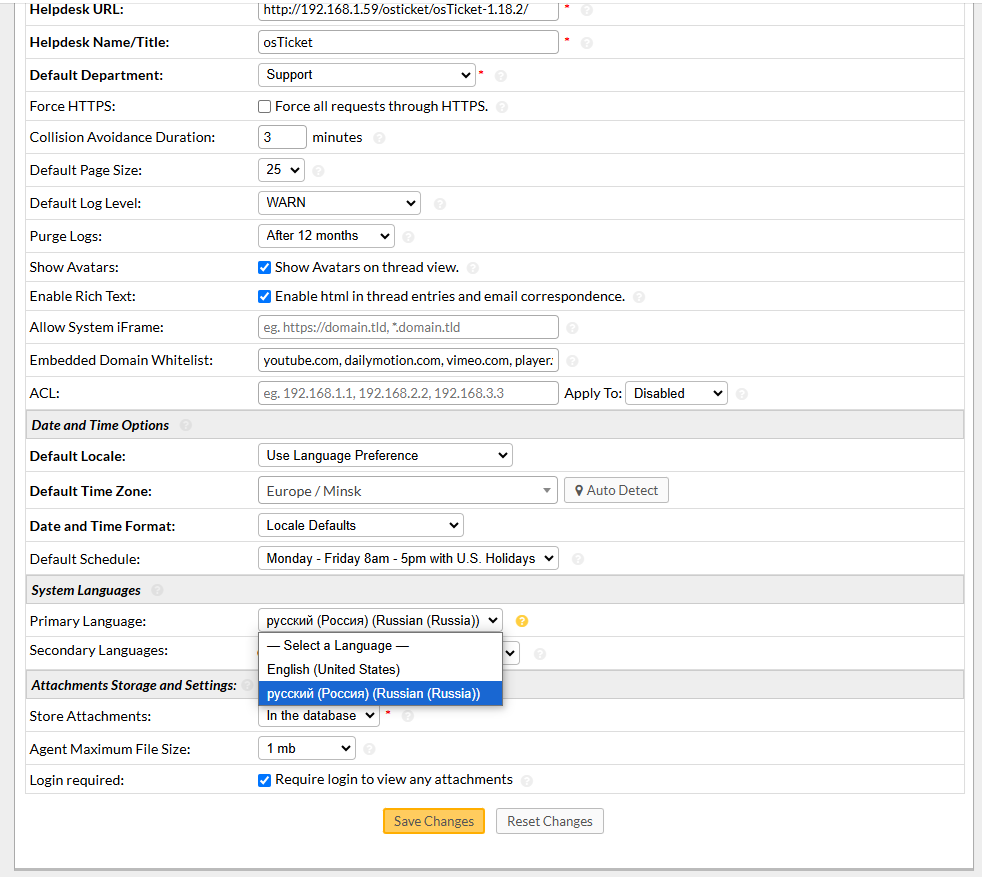
Task: Click help icon beside Agent Maximum File Size
Action: tap(369, 749)
